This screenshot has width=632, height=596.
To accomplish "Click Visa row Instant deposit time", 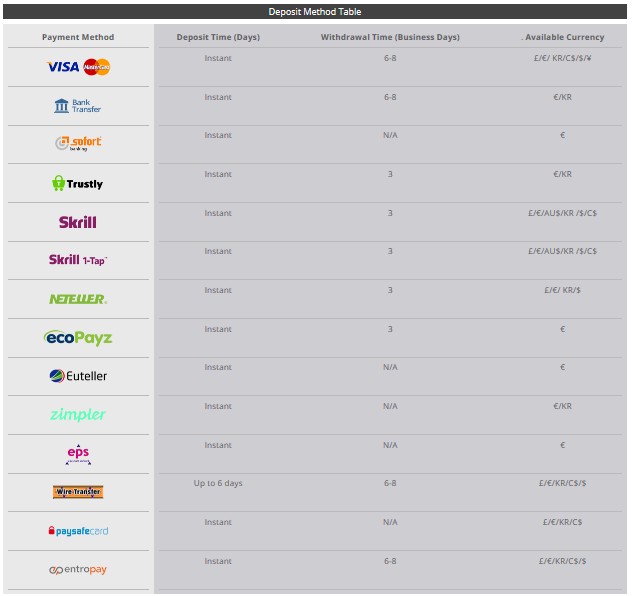I will click(x=218, y=58).
